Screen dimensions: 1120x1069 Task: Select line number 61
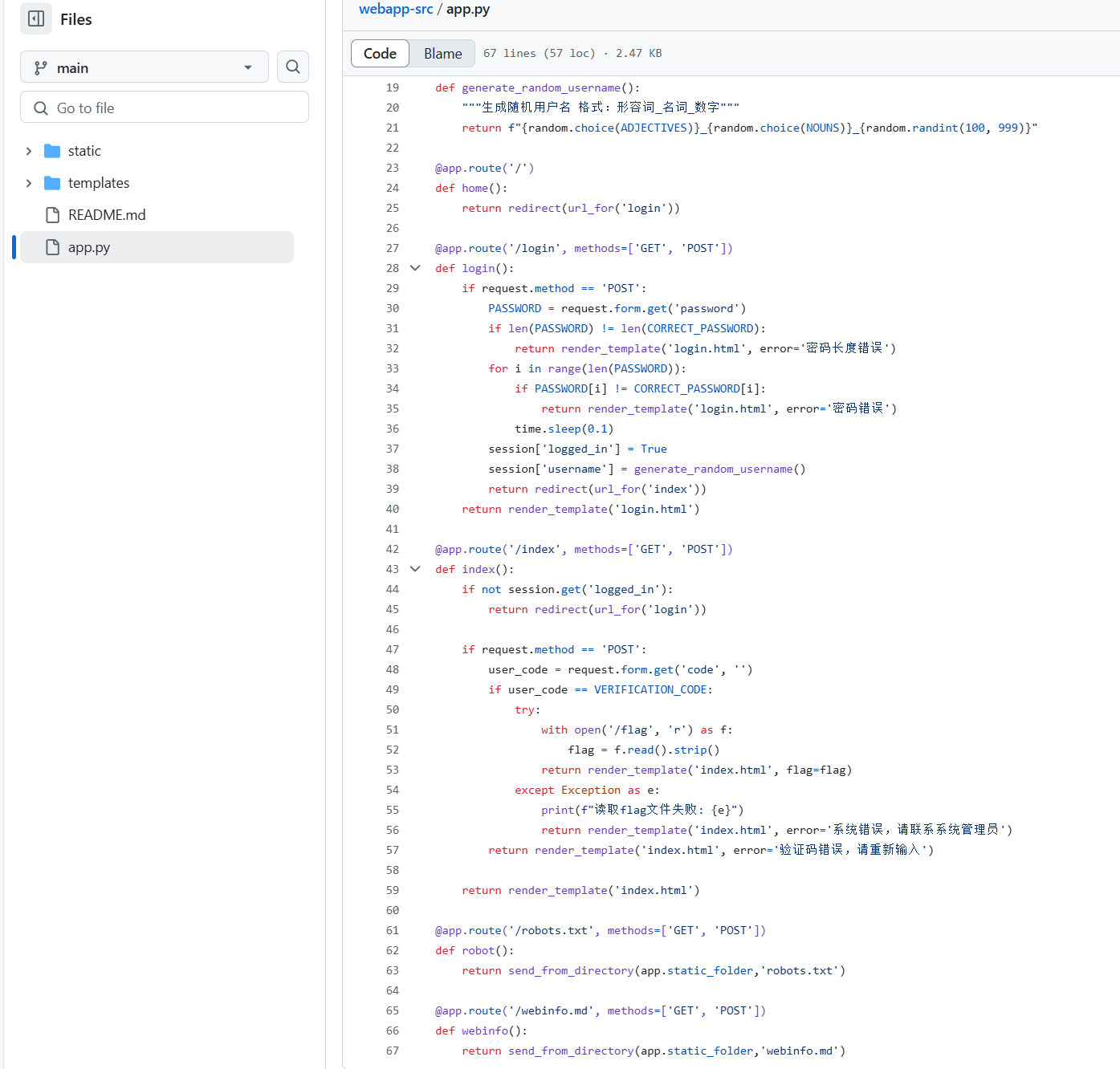coord(392,930)
